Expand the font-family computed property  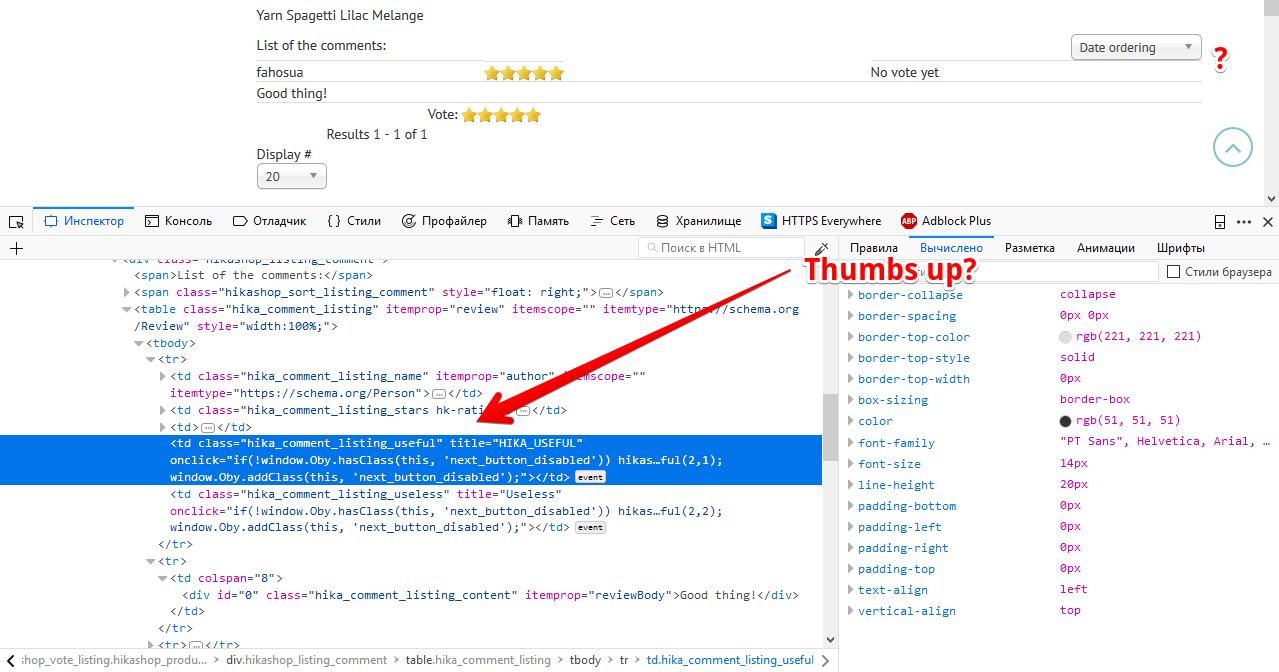(x=851, y=442)
